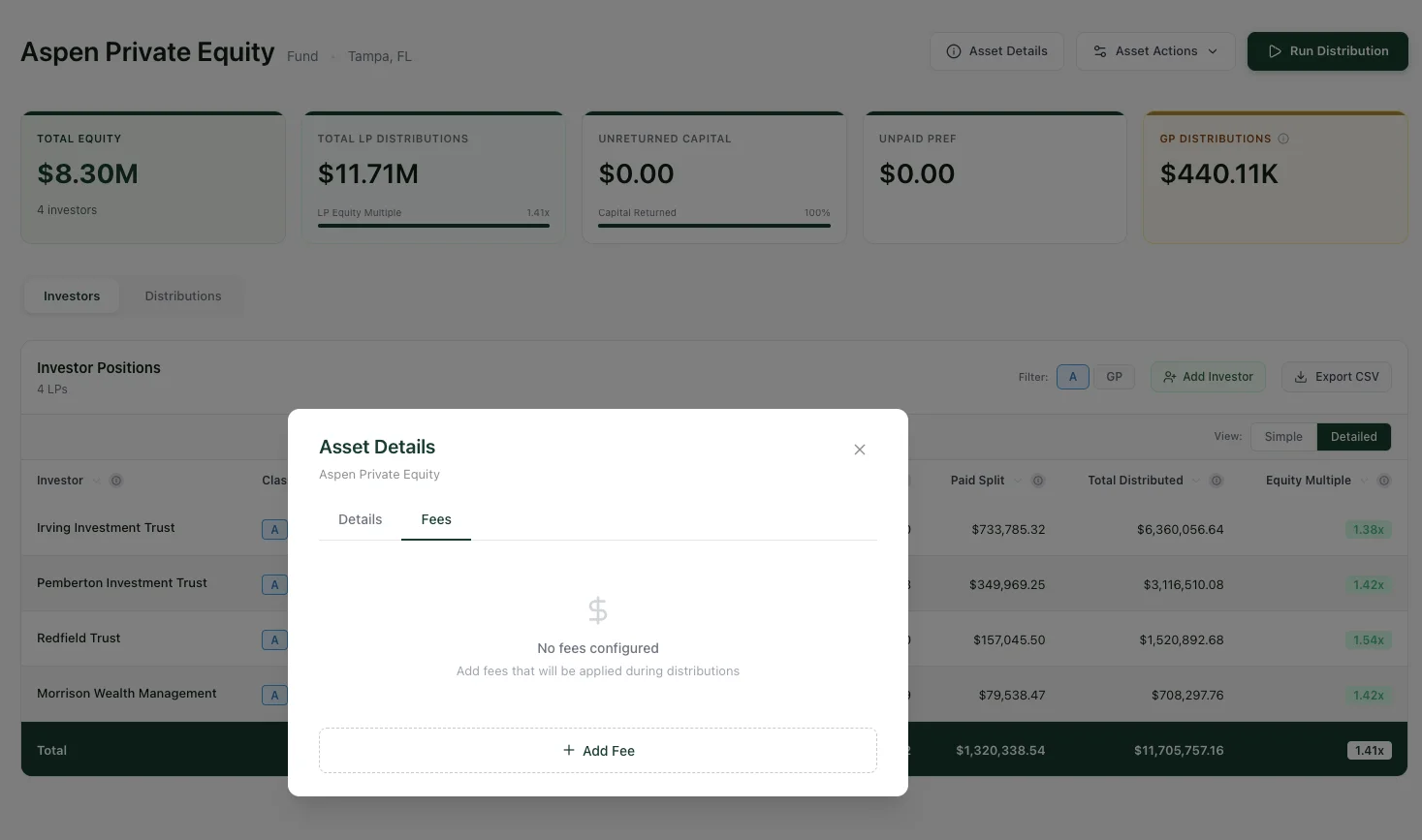The width and height of the screenshot is (1422, 840).
Task: Open the Details tab in Asset Details
Action: tap(360, 519)
